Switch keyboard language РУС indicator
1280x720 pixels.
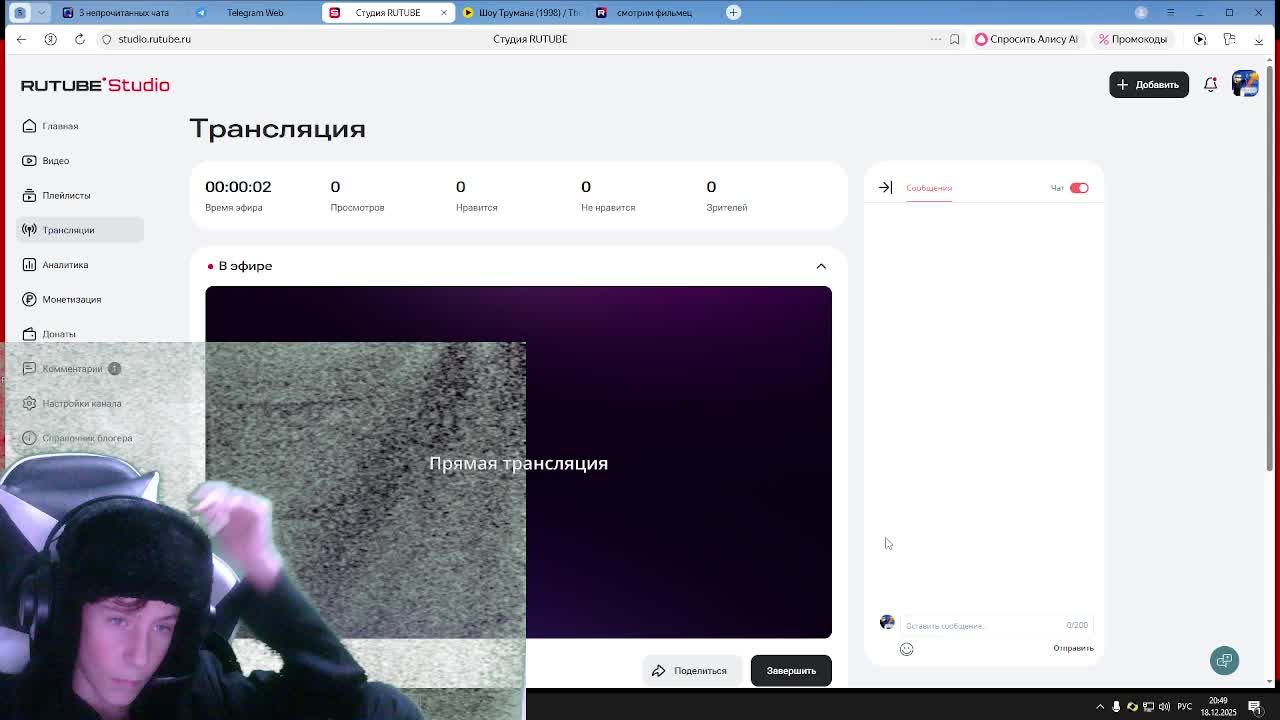point(1185,707)
